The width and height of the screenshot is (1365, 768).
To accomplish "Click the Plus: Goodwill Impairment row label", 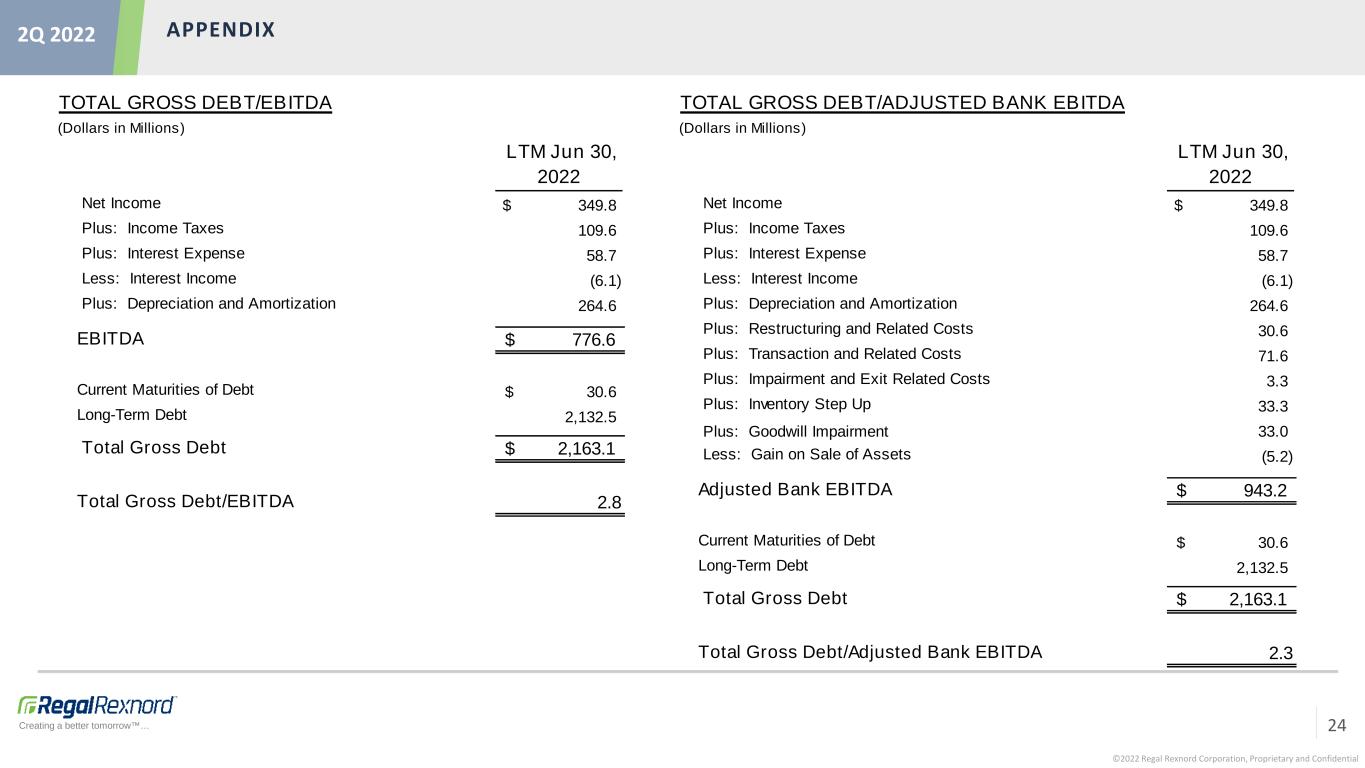I will [x=795, y=432].
